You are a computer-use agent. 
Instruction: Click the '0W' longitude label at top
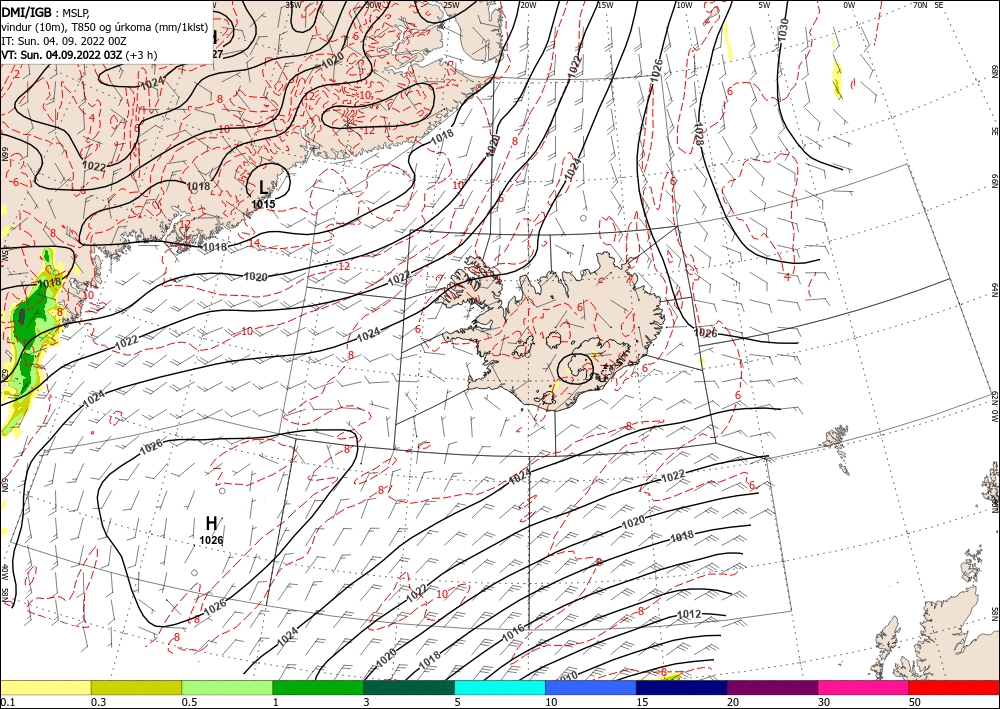[x=848, y=5]
